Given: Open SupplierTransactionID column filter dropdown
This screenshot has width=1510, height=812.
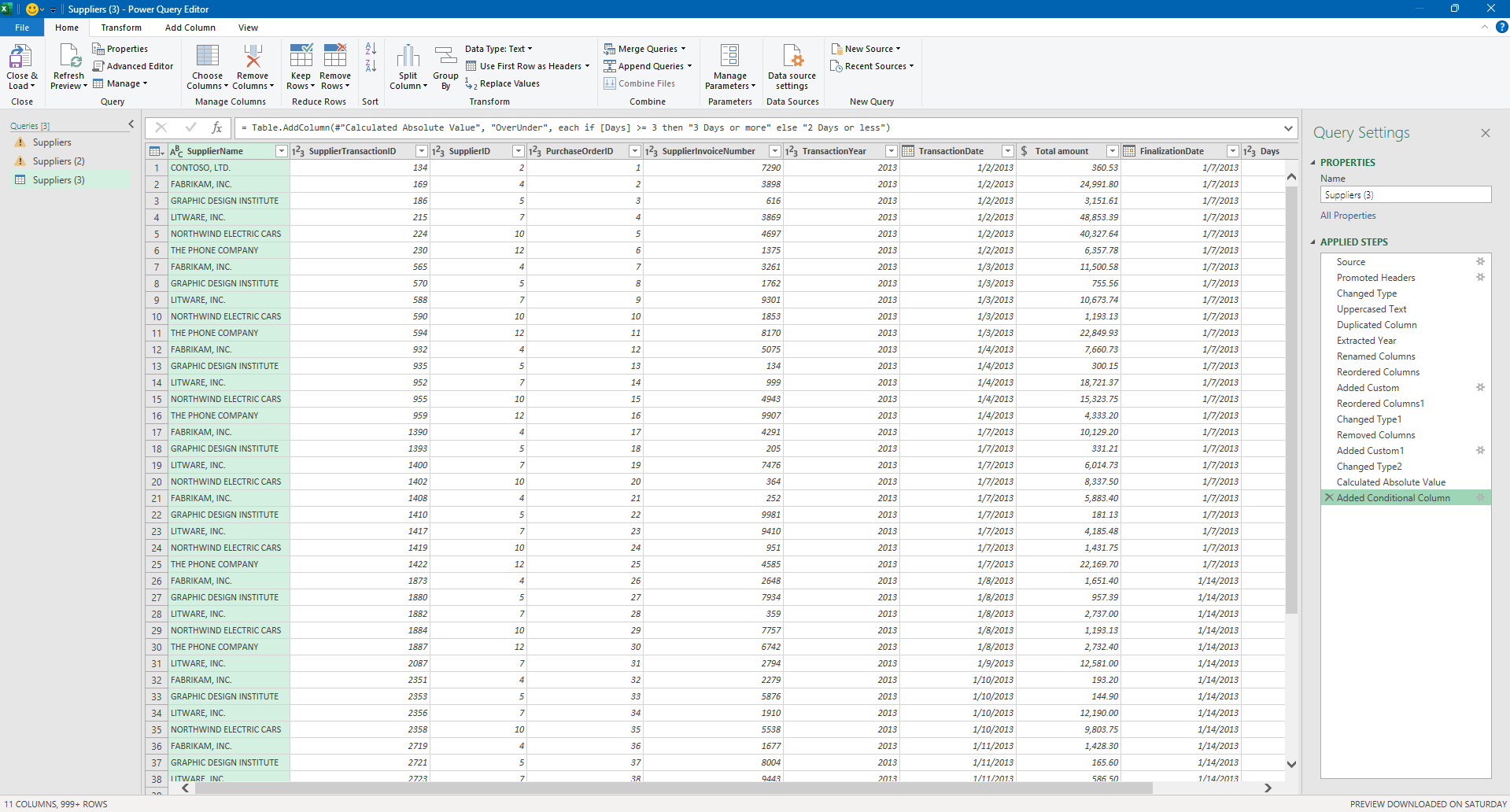Looking at the screenshot, I should tap(422, 151).
